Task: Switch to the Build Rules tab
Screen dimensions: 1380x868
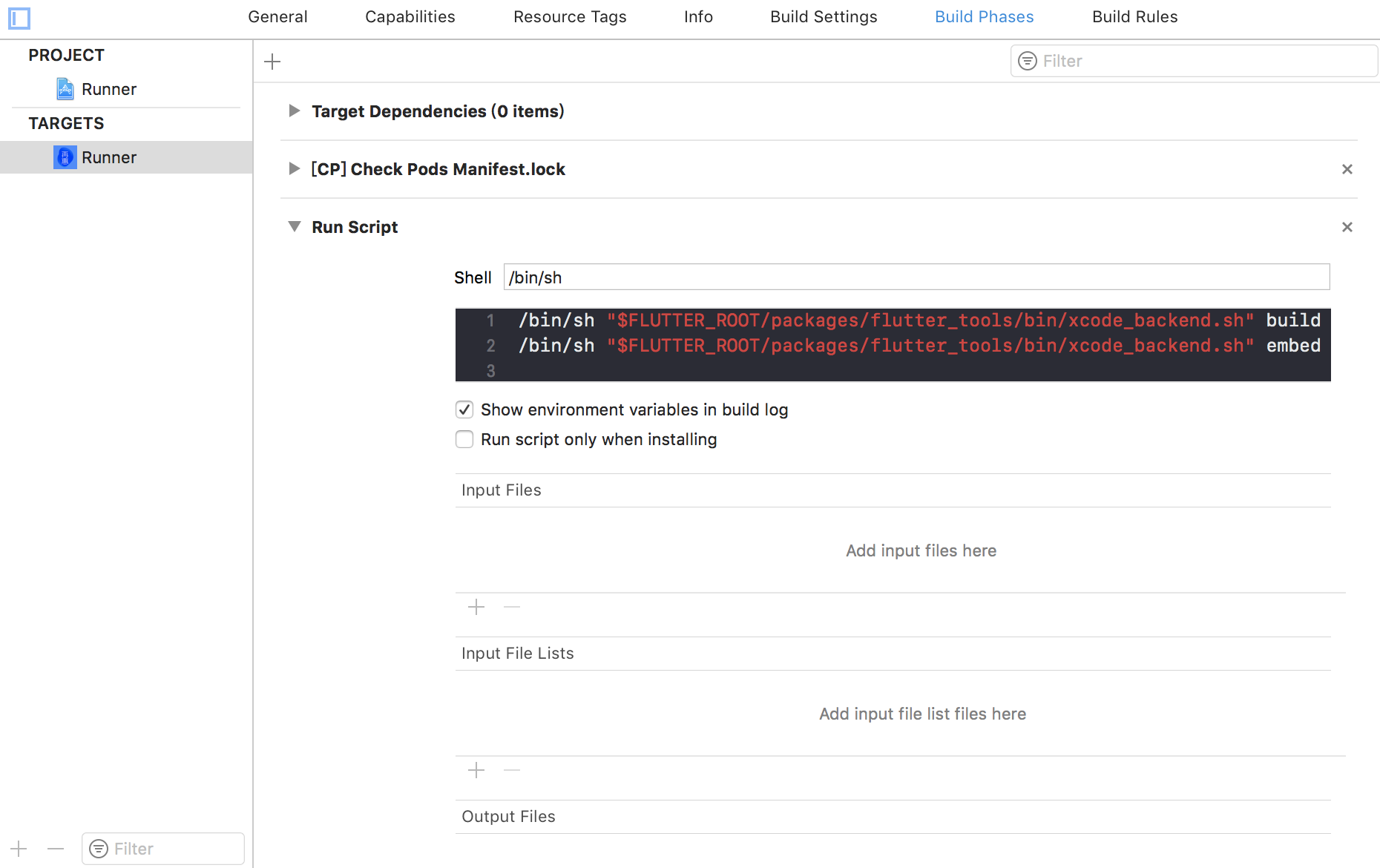Action: [1134, 16]
